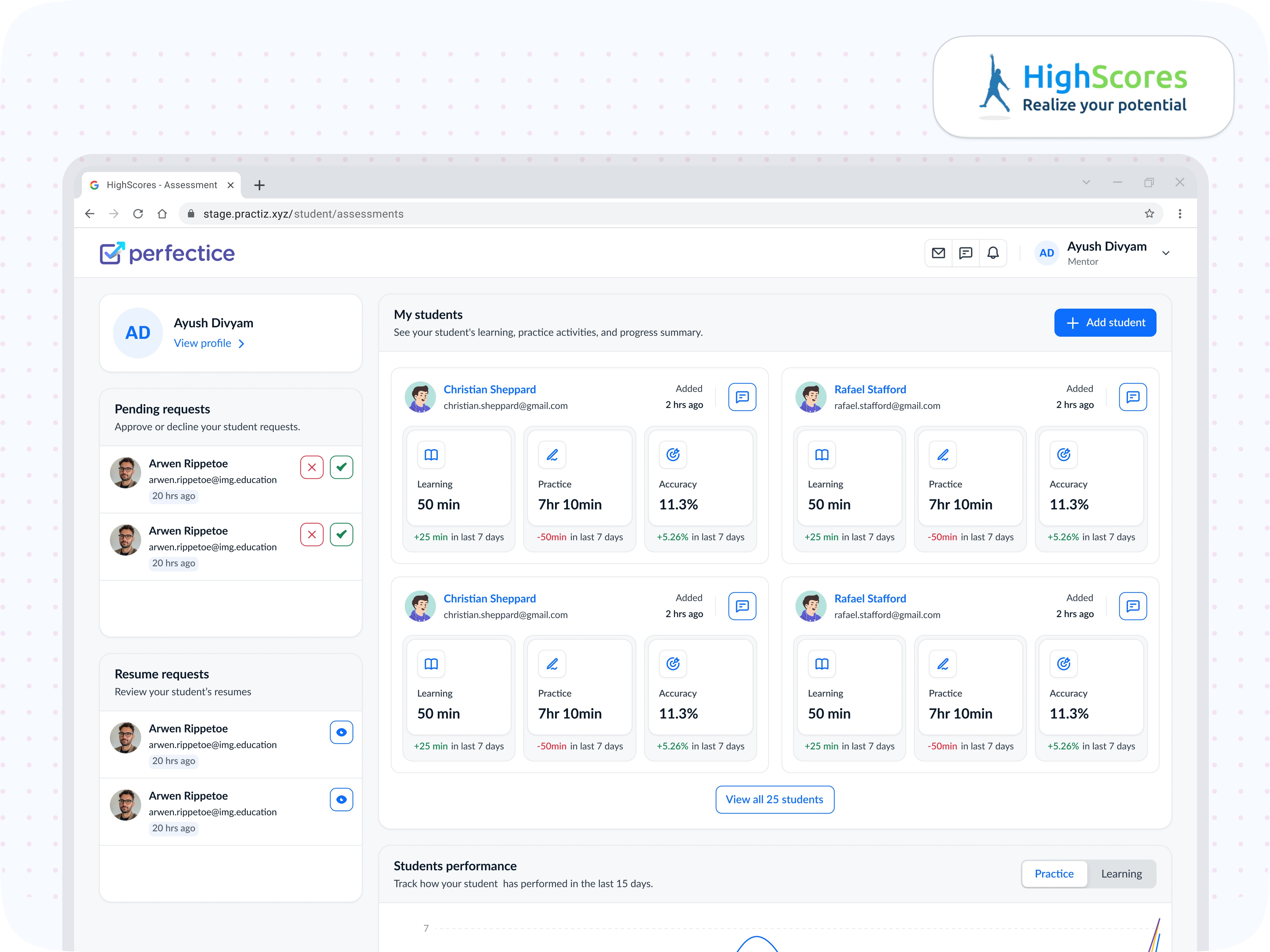Click the browser address bar URL
The width and height of the screenshot is (1270, 952).
tap(303, 214)
